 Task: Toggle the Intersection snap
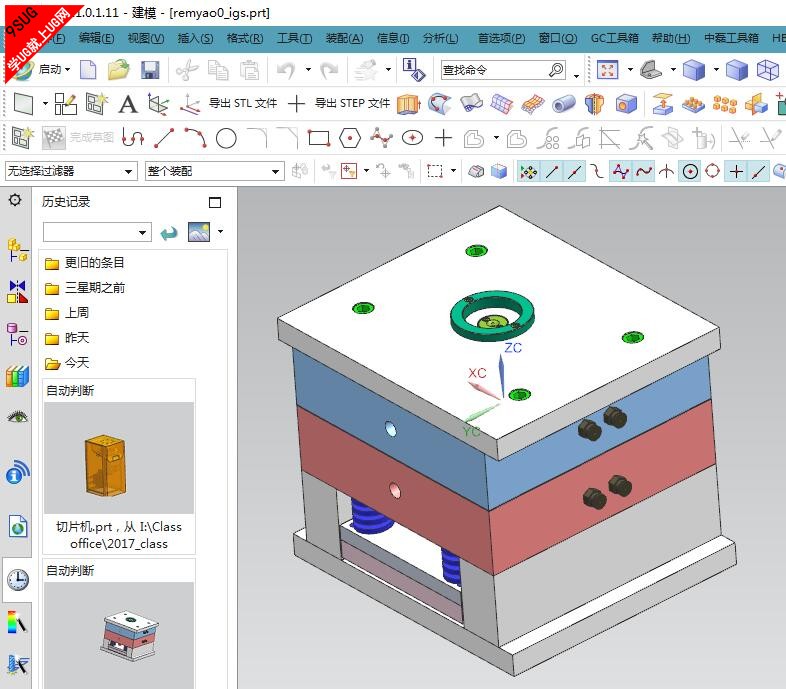click(666, 172)
